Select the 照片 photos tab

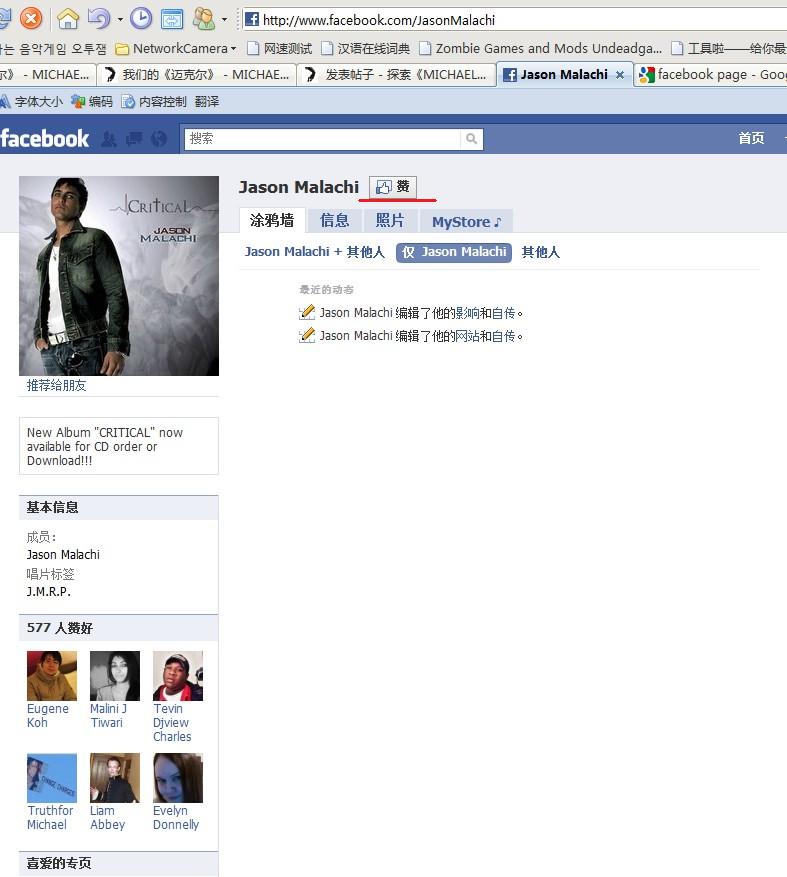coord(390,220)
